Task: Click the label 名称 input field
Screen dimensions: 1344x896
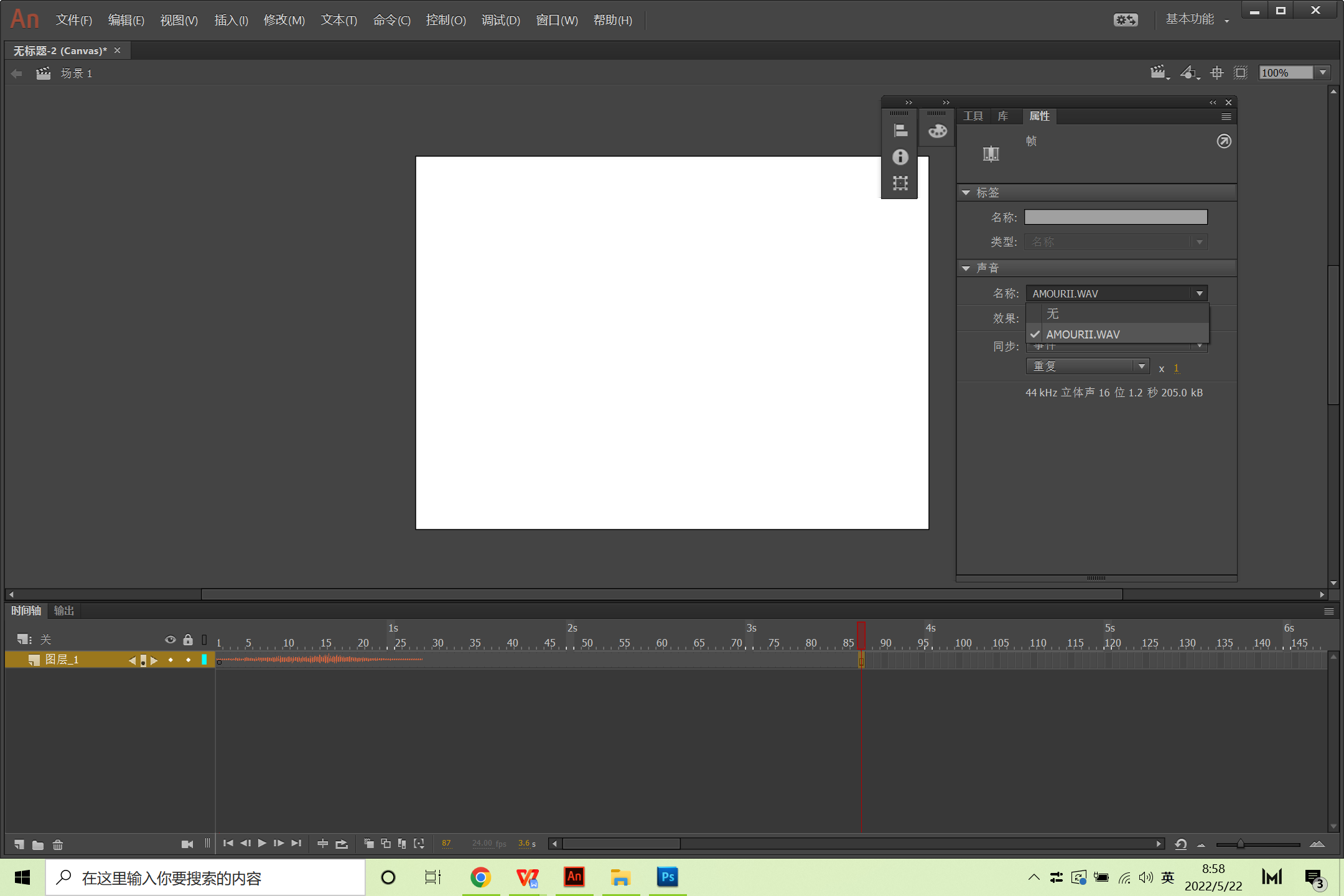Action: pos(1115,217)
